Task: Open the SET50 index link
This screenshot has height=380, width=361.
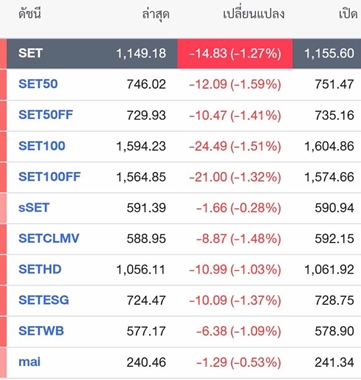Action: pyautogui.click(x=38, y=84)
